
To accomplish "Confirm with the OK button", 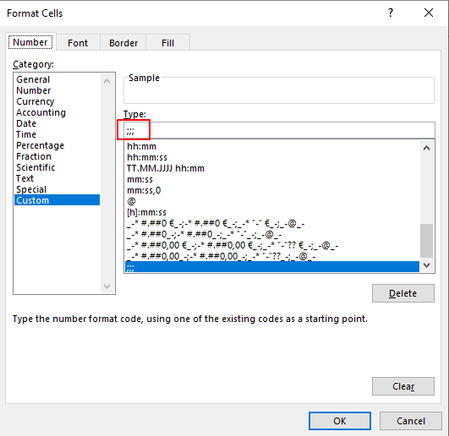I will 340,421.
